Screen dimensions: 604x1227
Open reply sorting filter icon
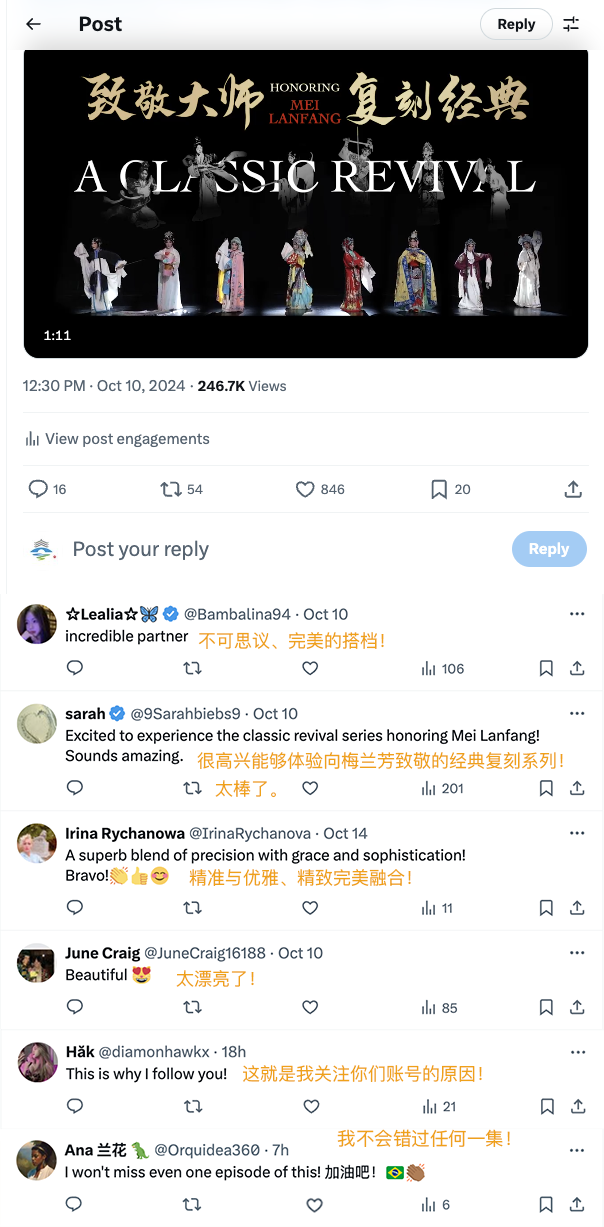pyautogui.click(x=571, y=24)
